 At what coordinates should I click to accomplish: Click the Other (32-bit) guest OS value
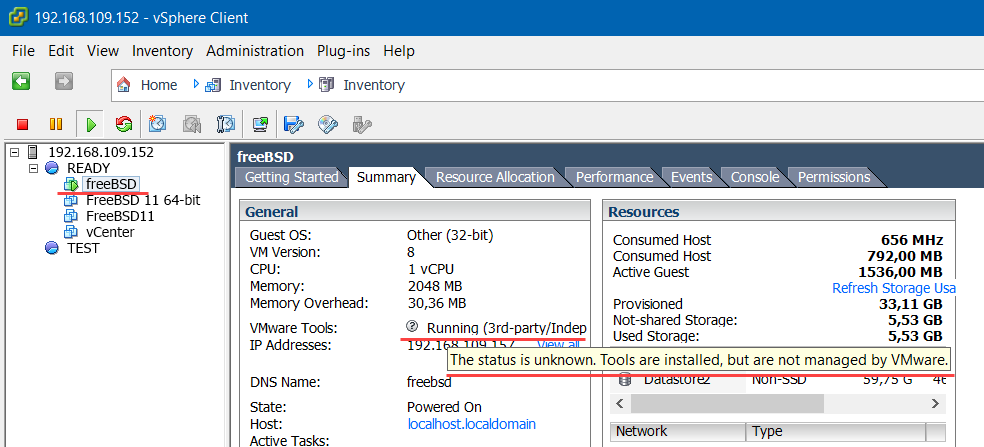click(x=451, y=236)
